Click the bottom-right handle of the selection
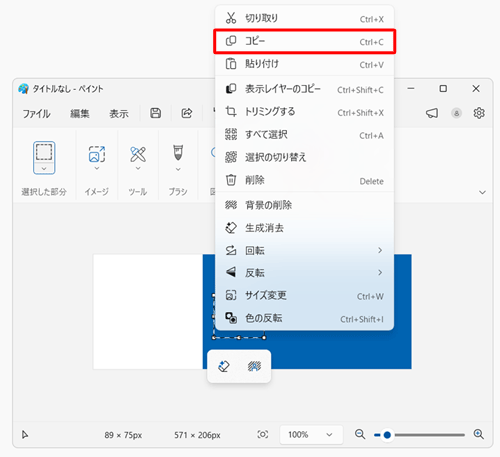The image size is (500, 457). coord(264,338)
